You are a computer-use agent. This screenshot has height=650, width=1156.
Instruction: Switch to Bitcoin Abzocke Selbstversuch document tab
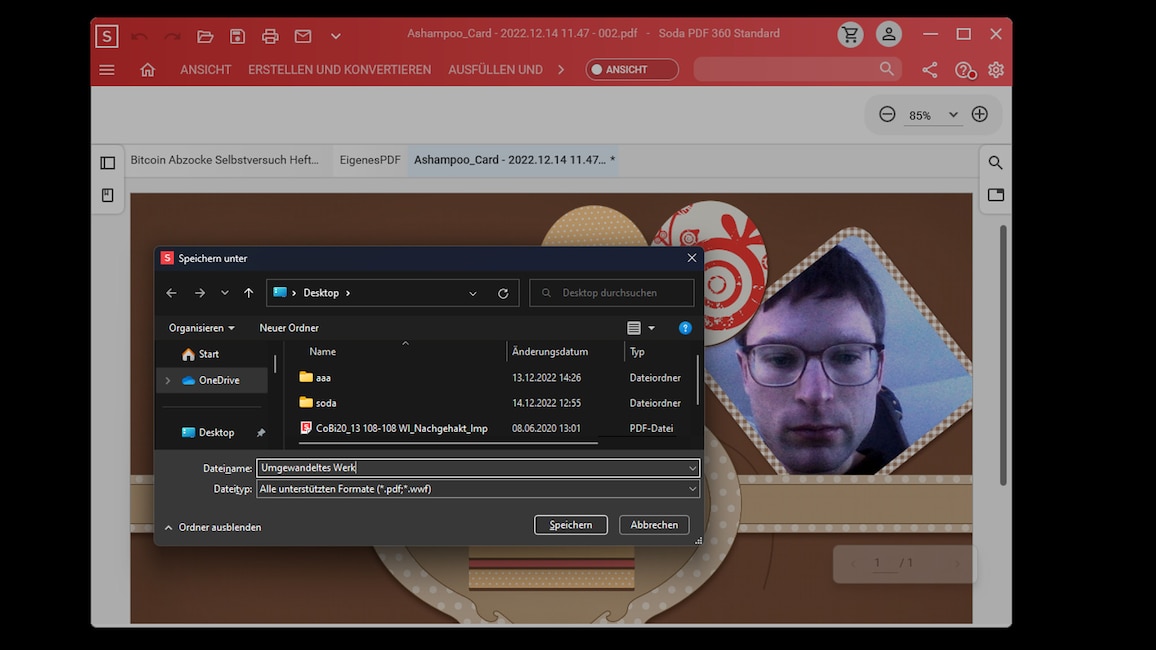point(225,160)
